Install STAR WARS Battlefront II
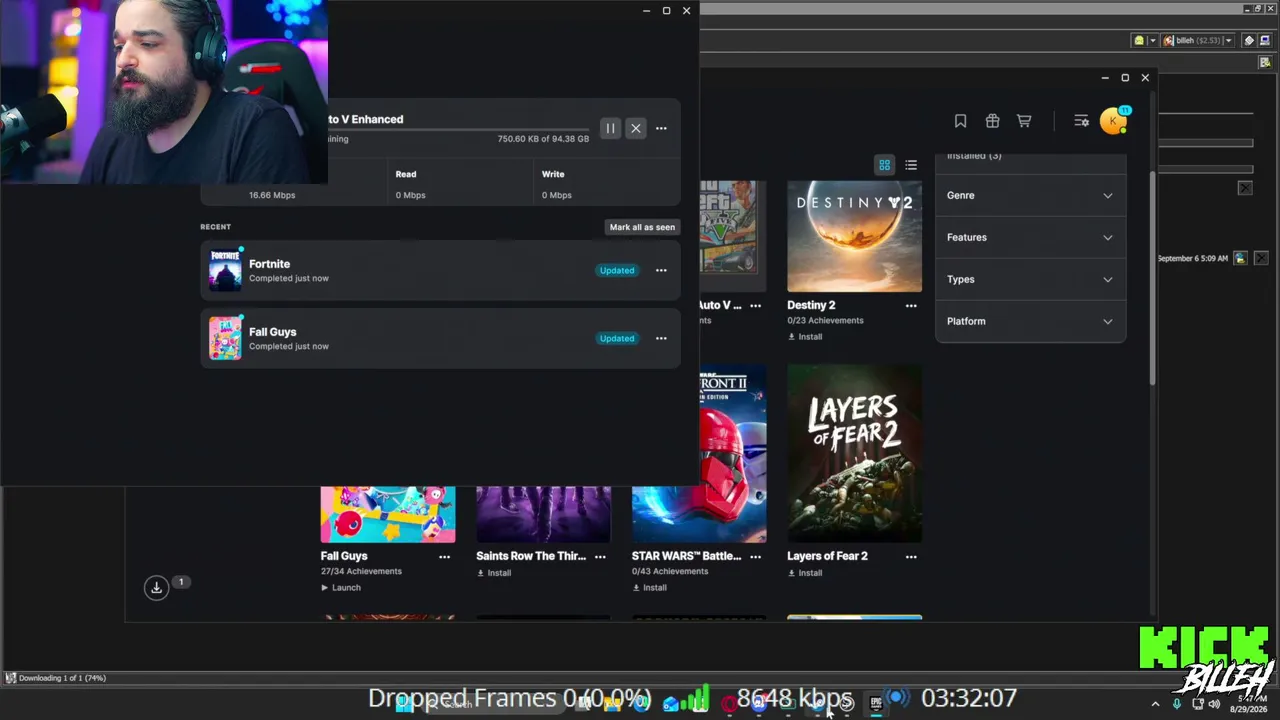The width and height of the screenshot is (1280, 720). [649, 588]
